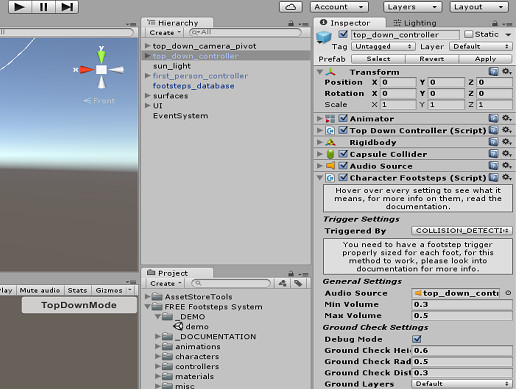Toggle Mute audio in the Game view
The height and width of the screenshot is (389, 516).
click(40, 290)
